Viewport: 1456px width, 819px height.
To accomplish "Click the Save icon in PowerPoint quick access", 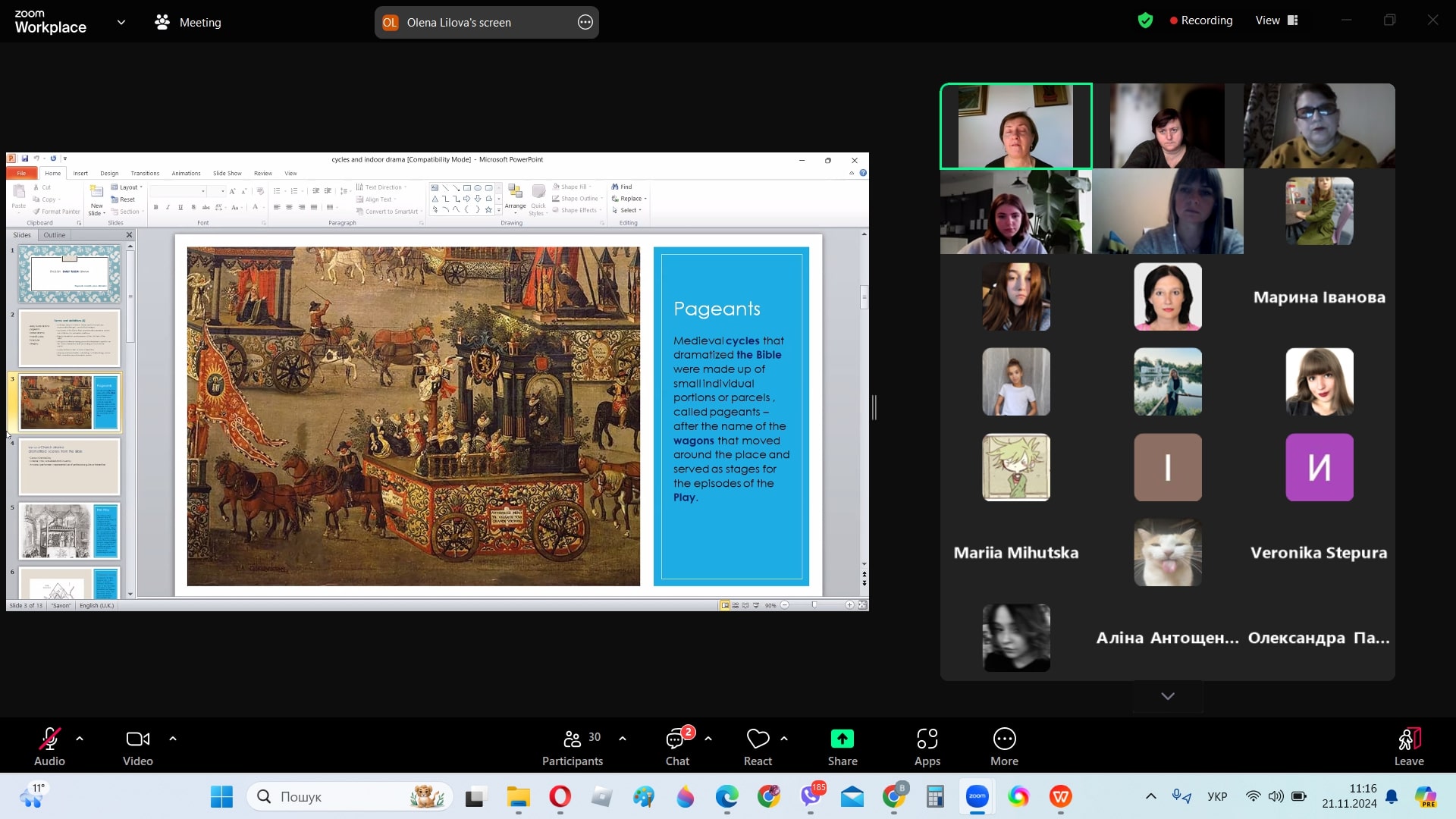I will tap(25, 159).
